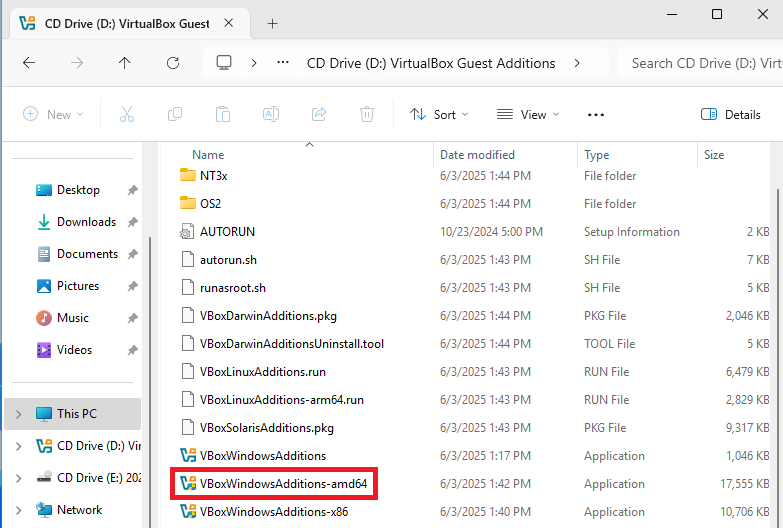783x528 pixels.
Task: Click the autorun.sh file icon
Action: [x=188, y=259]
